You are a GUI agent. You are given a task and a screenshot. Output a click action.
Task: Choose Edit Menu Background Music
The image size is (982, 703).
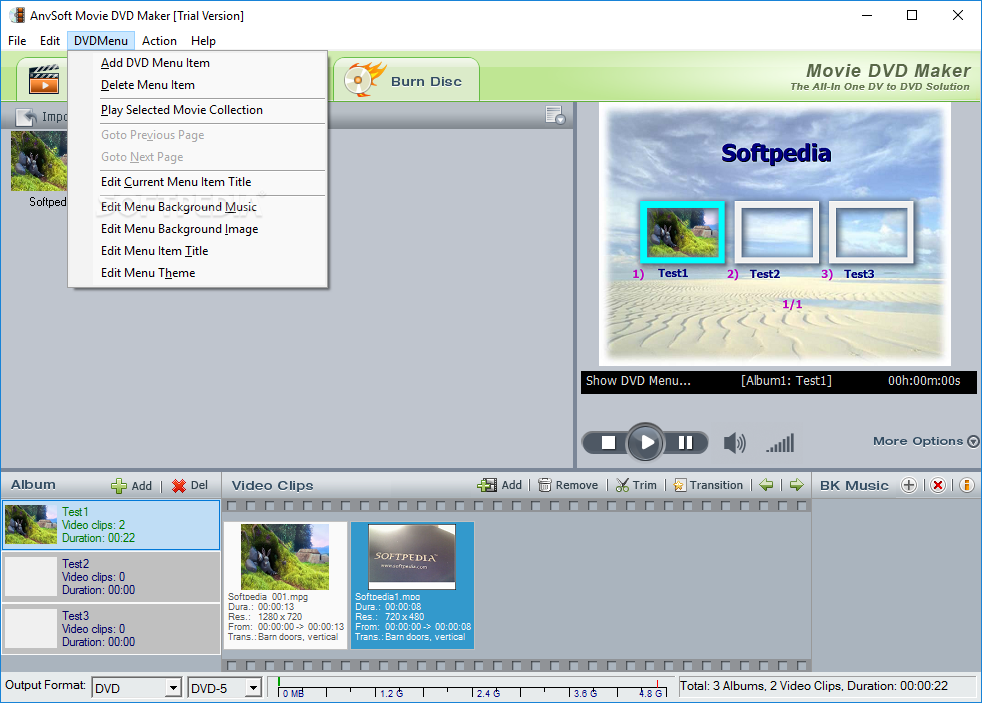(197, 207)
